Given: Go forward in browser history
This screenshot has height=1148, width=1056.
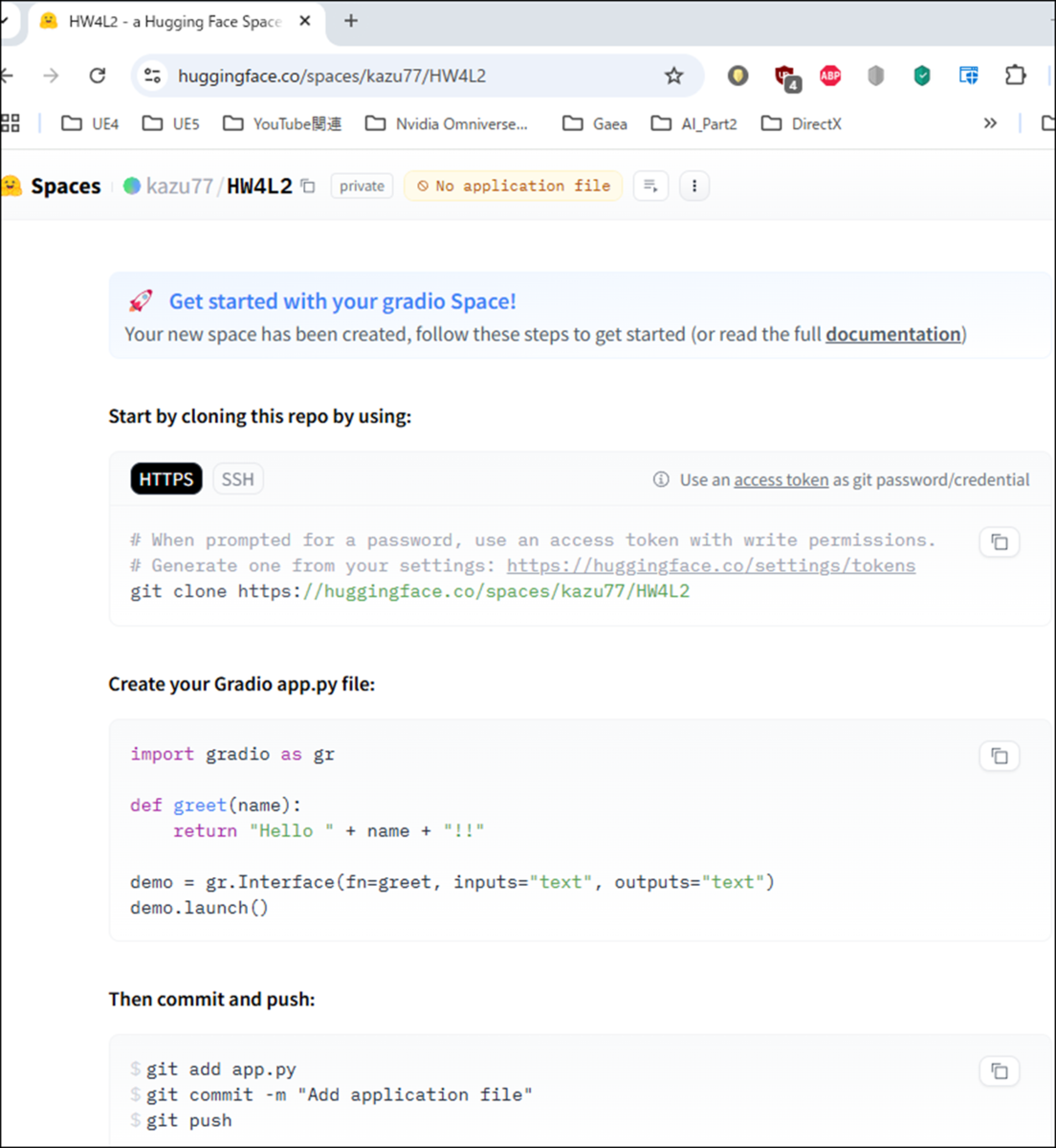Looking at the screenshot, I should tap(51, 76).
